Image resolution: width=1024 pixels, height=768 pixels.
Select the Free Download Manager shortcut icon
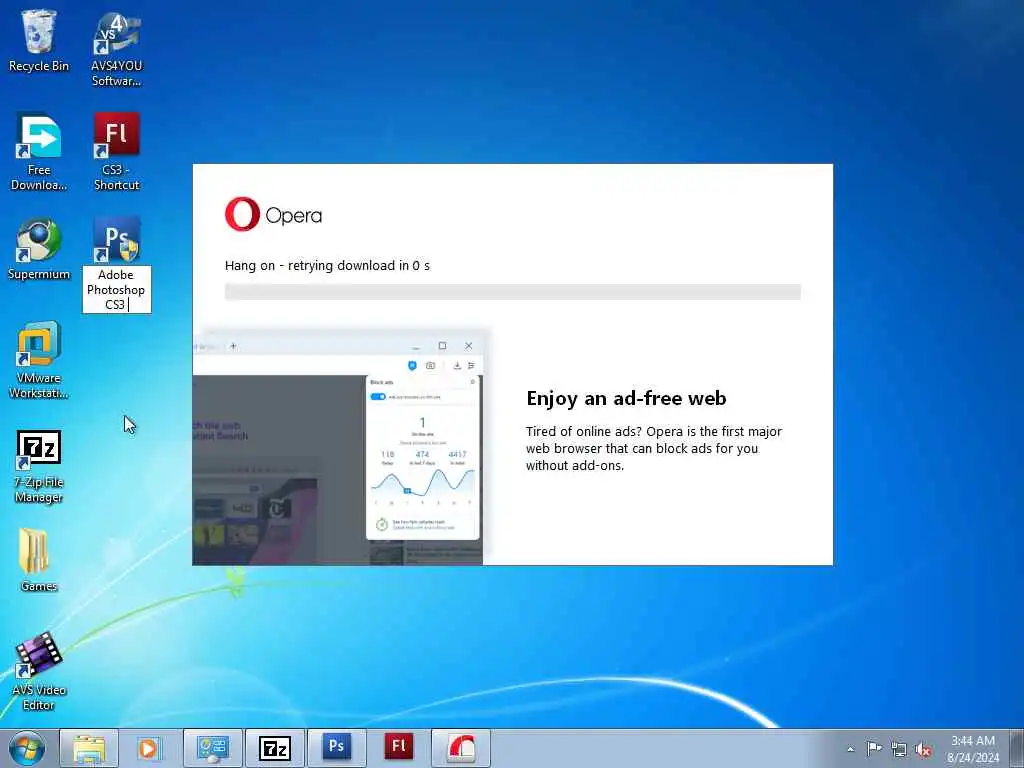pos(39,152)
